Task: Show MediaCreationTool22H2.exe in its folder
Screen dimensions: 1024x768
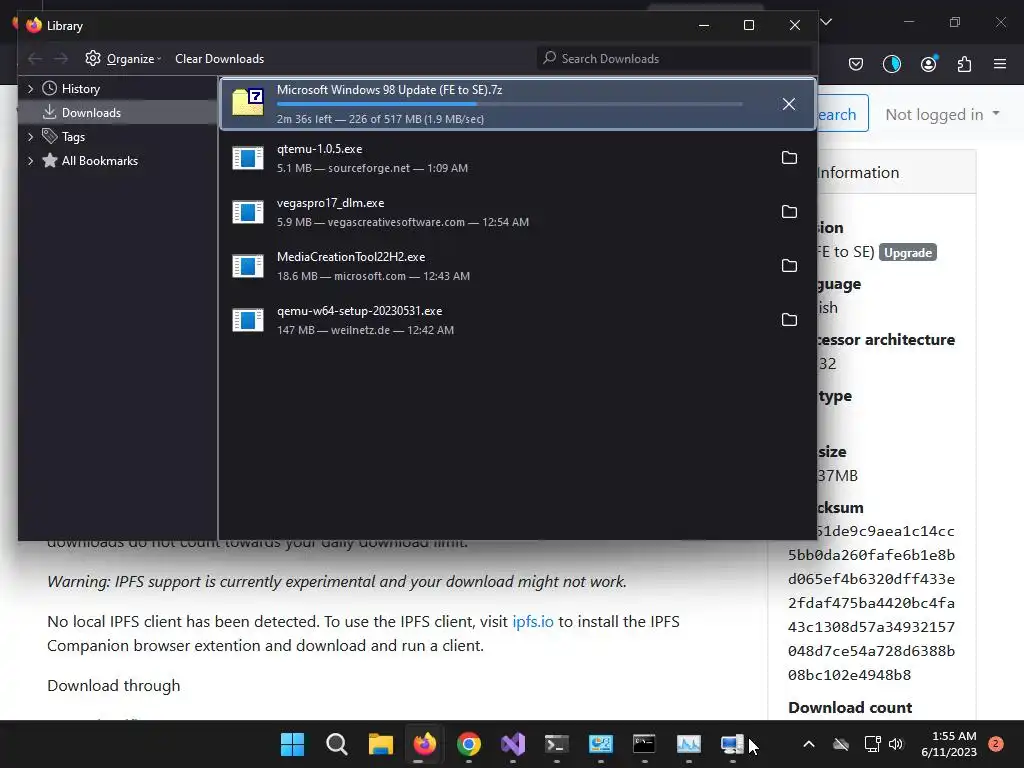Action: [x=789, y=266]
